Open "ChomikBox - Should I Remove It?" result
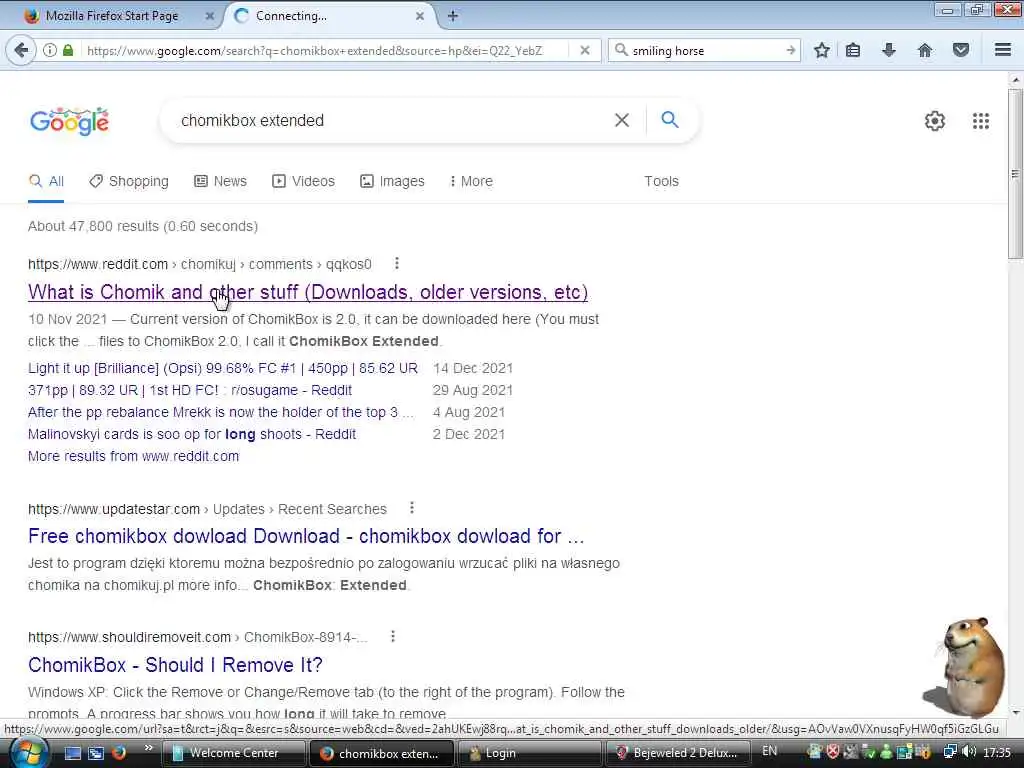This screenshot has height=768, width=1024. pyautogui.click(x=175, y=665)
